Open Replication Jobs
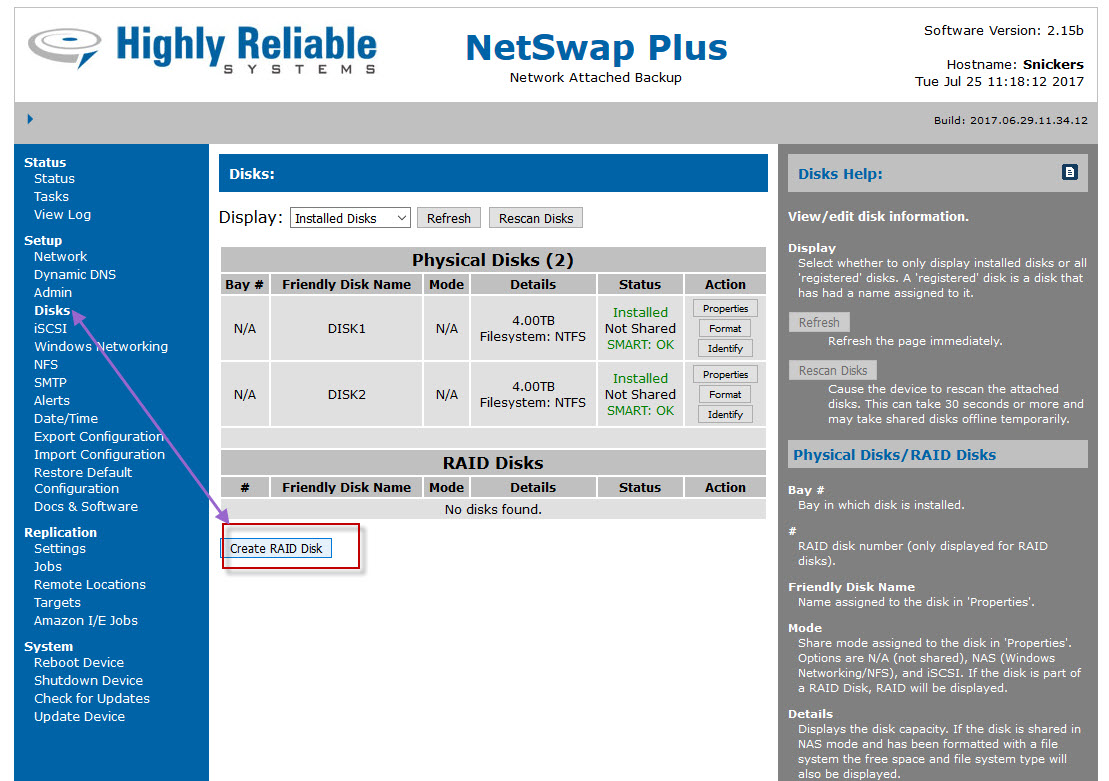Image resolution: width=1109 pixels, height=781 pixels. (47, 567)
